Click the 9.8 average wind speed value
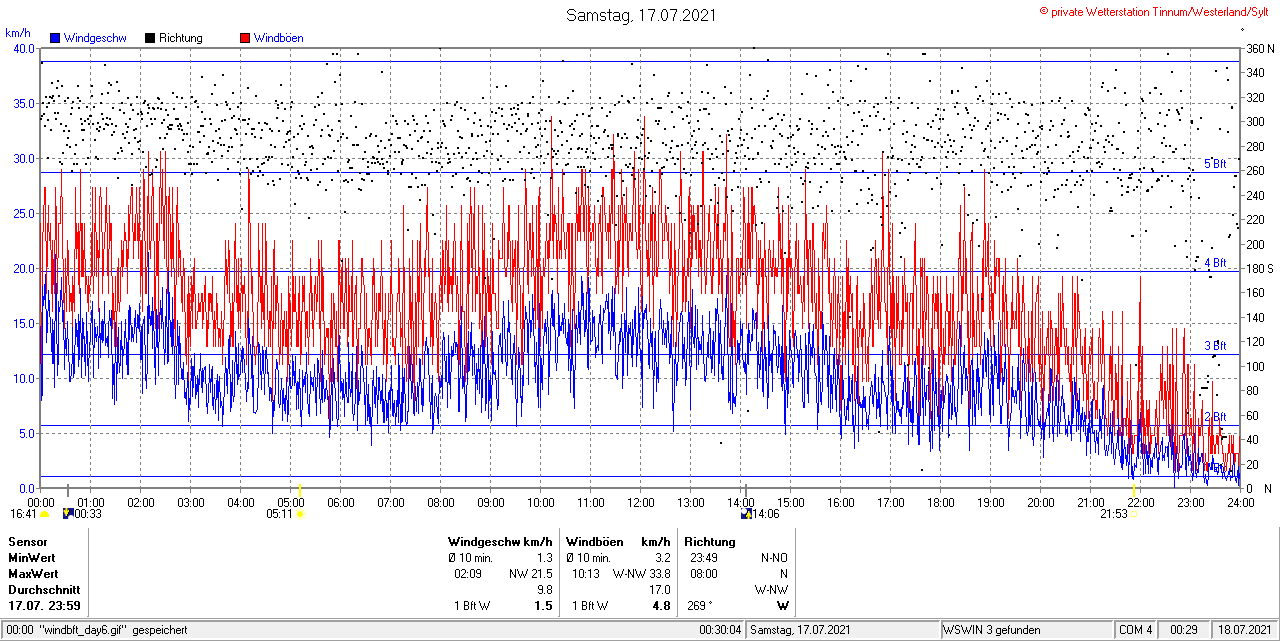This screenshot has width=1280, height=641. click(545, 590)
